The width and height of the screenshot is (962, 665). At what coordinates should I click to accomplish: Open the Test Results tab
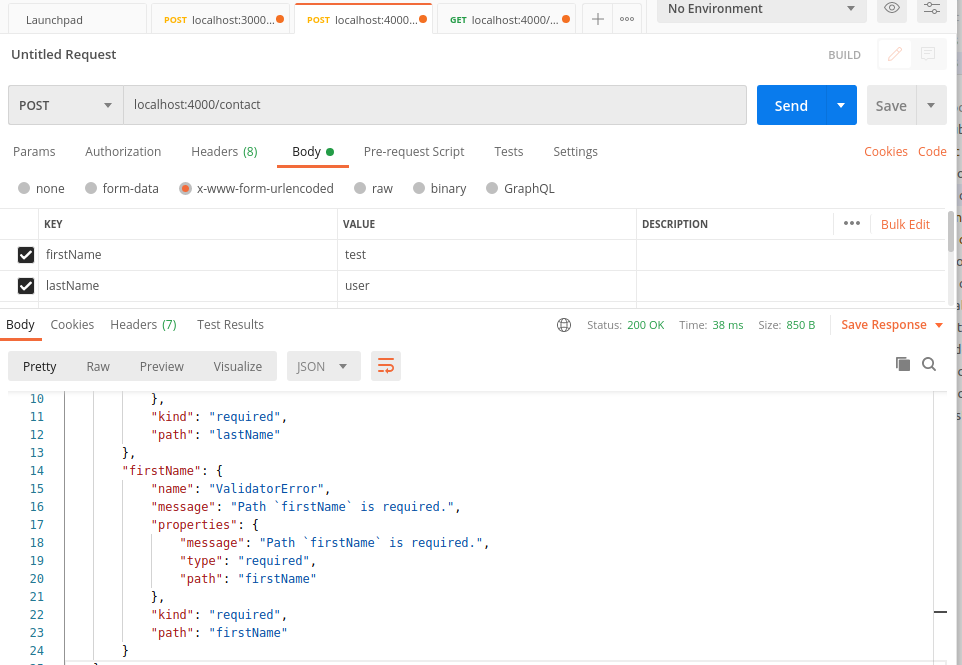(230, 324)
